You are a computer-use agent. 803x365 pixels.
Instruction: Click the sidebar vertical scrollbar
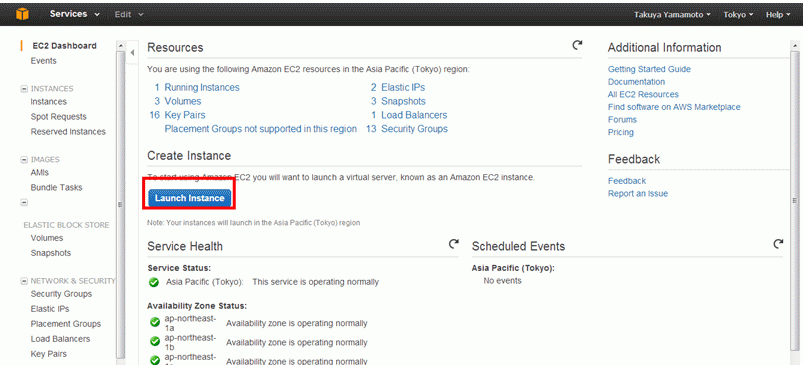[x=121, y=202]
